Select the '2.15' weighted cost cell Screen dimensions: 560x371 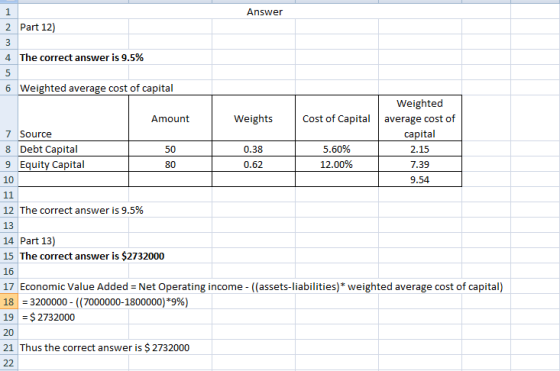pos(420,149)
